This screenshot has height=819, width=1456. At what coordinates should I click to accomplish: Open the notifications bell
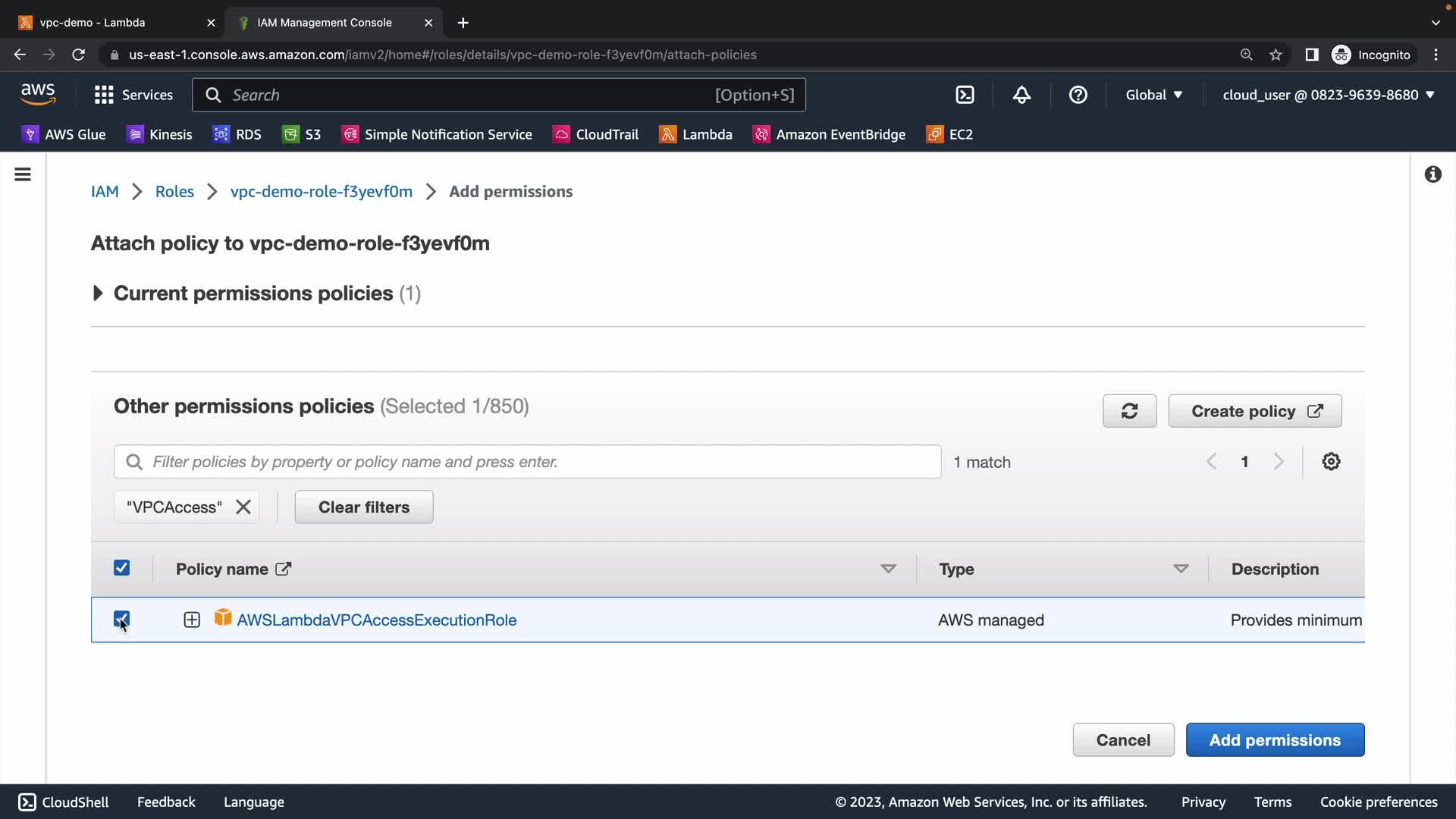point(1021,95)
